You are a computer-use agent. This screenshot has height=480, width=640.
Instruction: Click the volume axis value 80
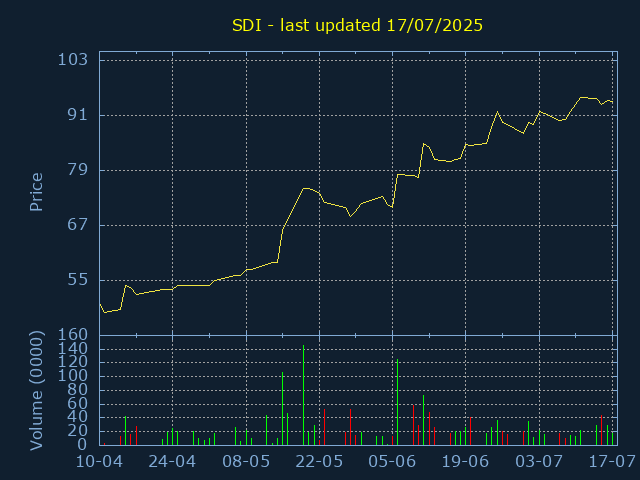point(78,390)
